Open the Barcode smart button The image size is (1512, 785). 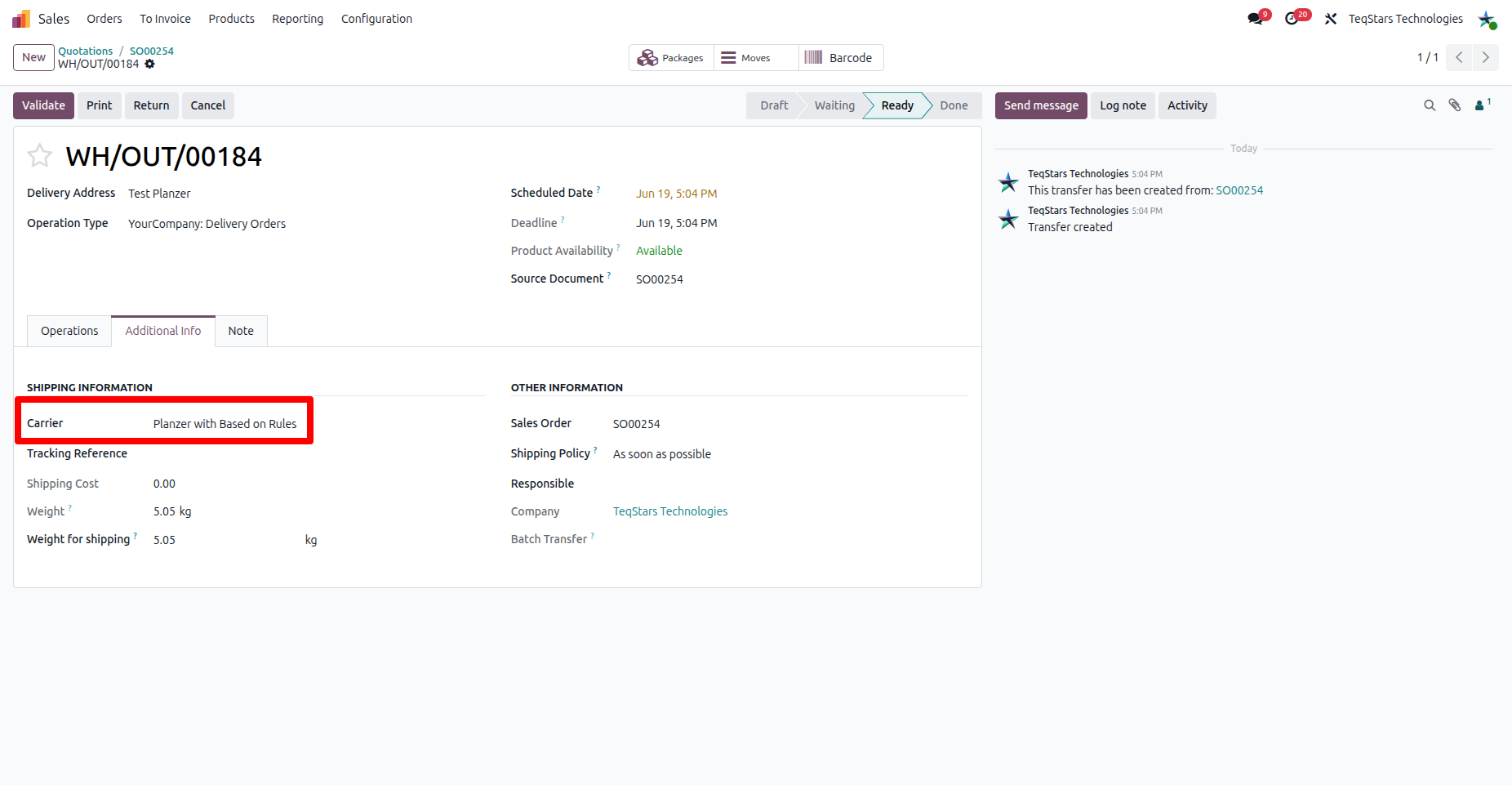coord(841,58)
